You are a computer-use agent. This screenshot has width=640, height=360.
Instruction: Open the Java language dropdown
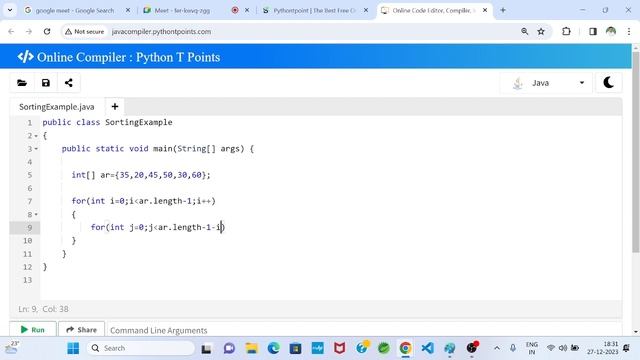pos(546,83)
